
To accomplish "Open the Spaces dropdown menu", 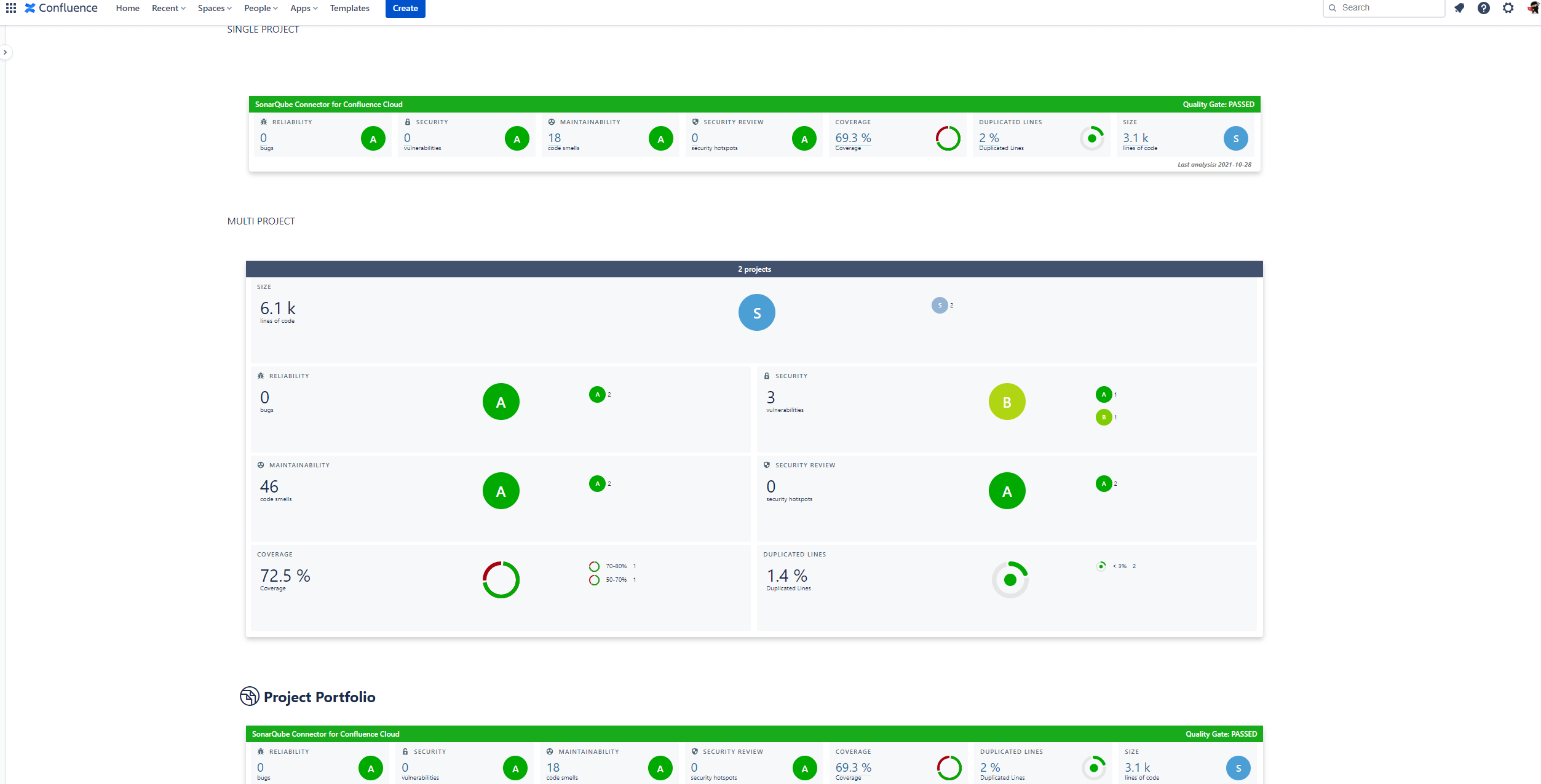I will [x=215, y=8].
